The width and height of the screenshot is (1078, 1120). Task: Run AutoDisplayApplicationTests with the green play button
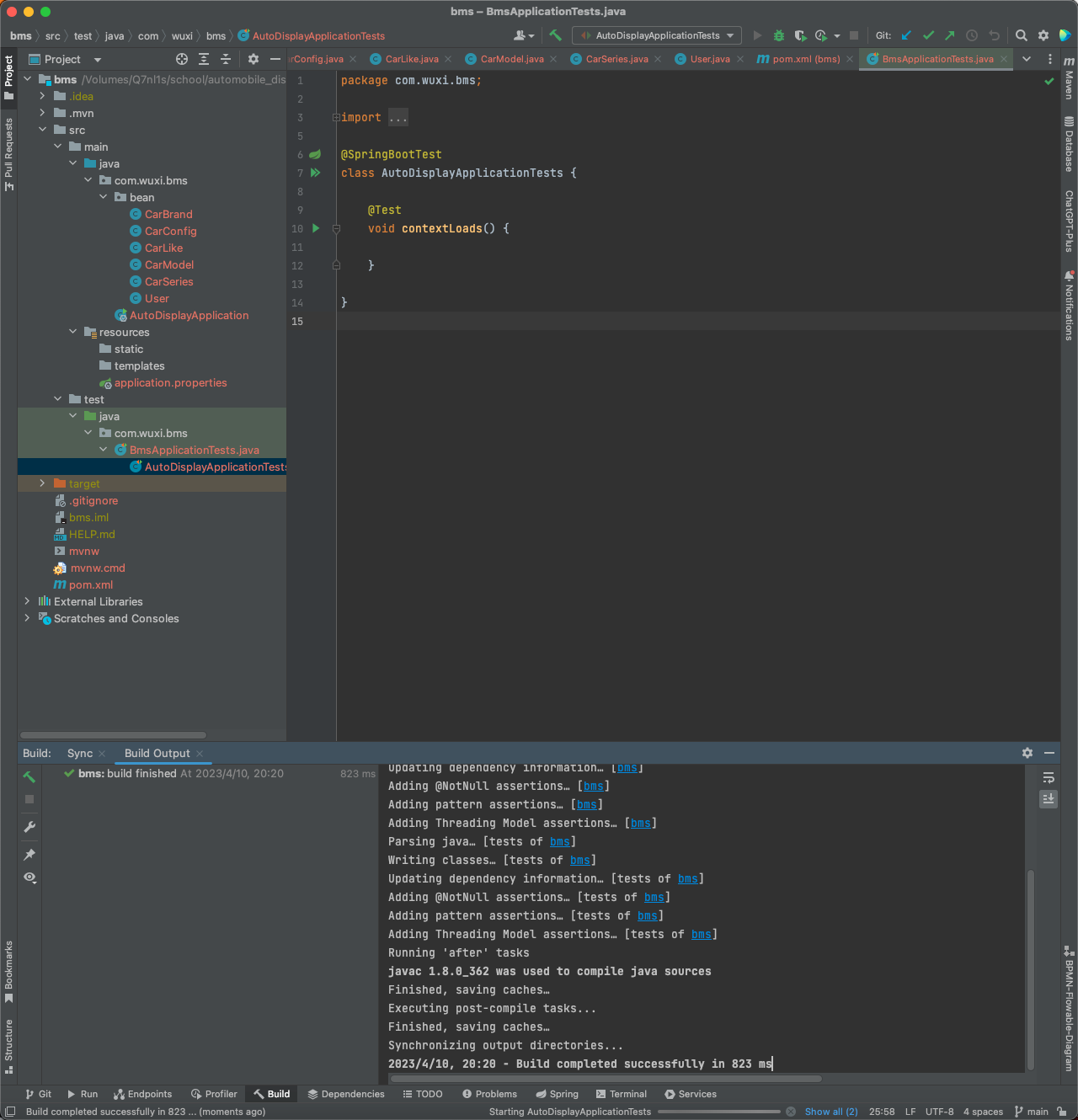point(757,35)
